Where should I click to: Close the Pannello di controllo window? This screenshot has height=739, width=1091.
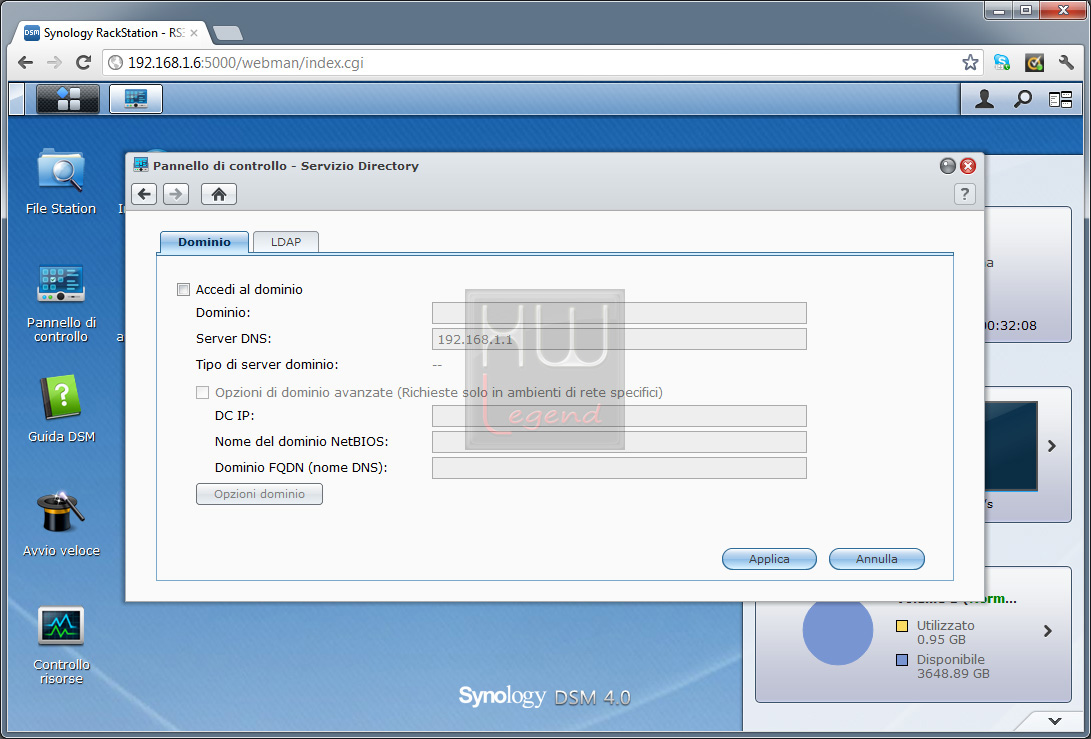coord(968,166)
